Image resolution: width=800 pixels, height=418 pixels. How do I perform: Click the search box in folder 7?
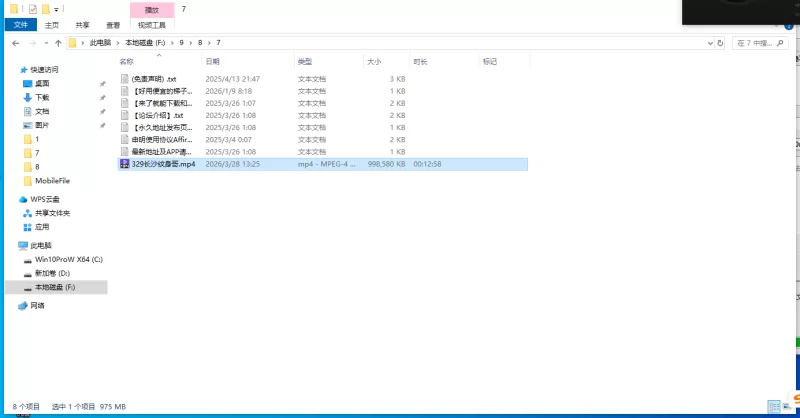(x=760, y=43)
